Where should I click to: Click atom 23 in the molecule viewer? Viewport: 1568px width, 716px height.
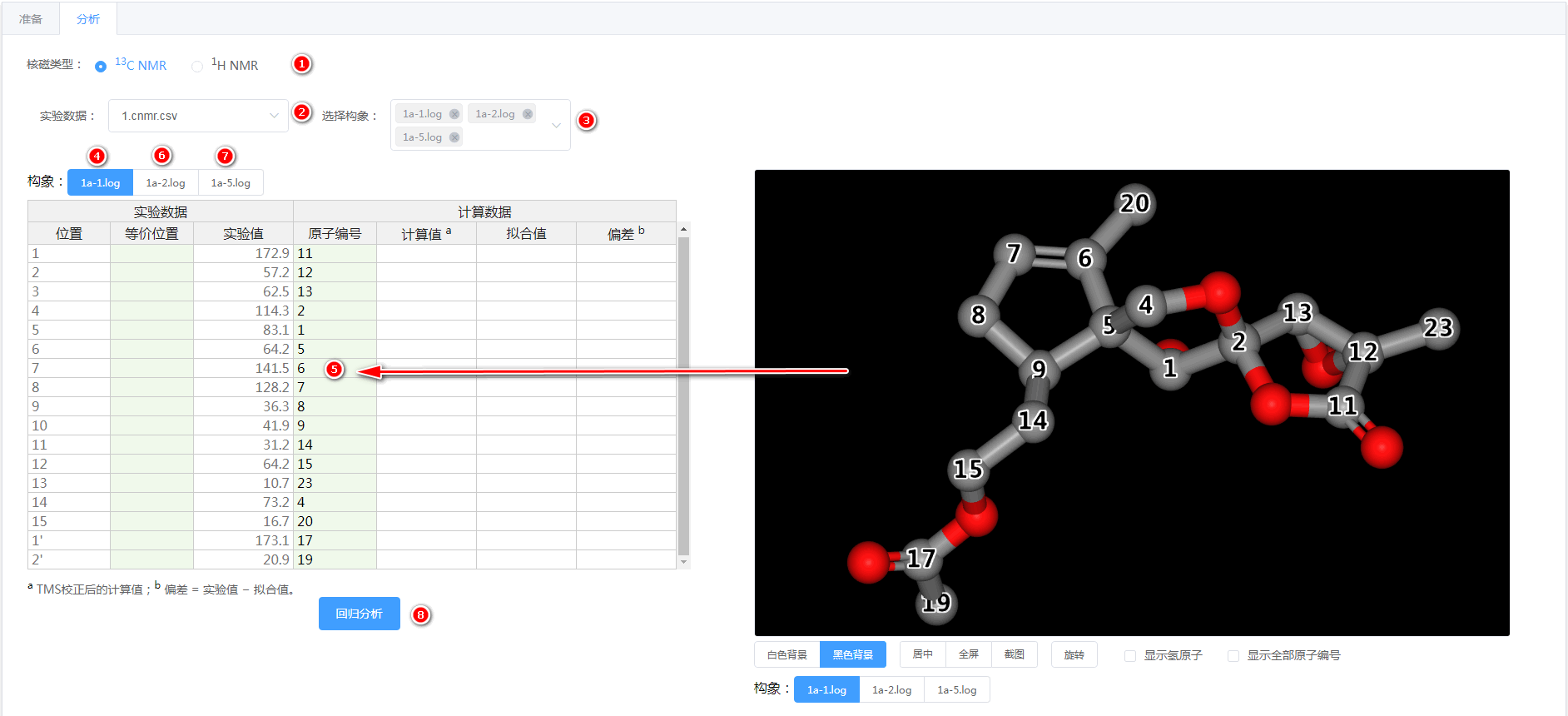1437,327
